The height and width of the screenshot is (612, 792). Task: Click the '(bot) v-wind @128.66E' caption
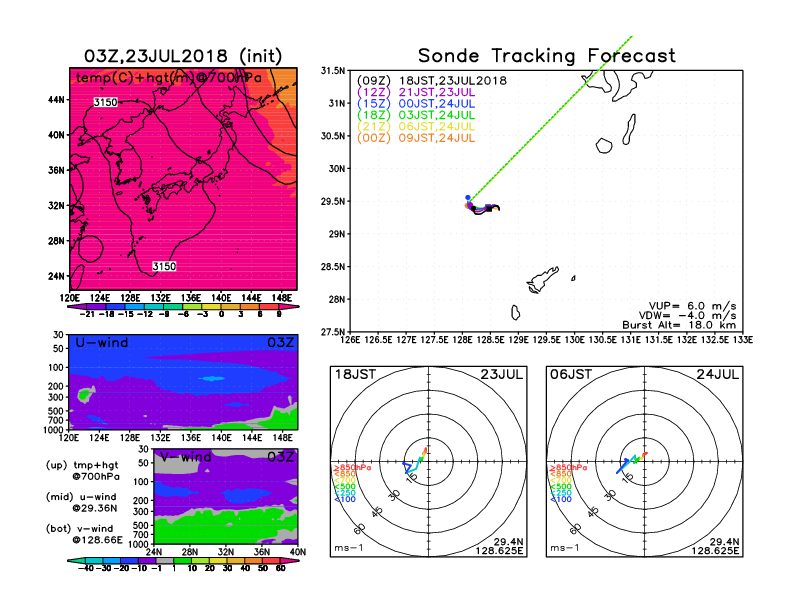pyautogui.click(x=84, y=534)
